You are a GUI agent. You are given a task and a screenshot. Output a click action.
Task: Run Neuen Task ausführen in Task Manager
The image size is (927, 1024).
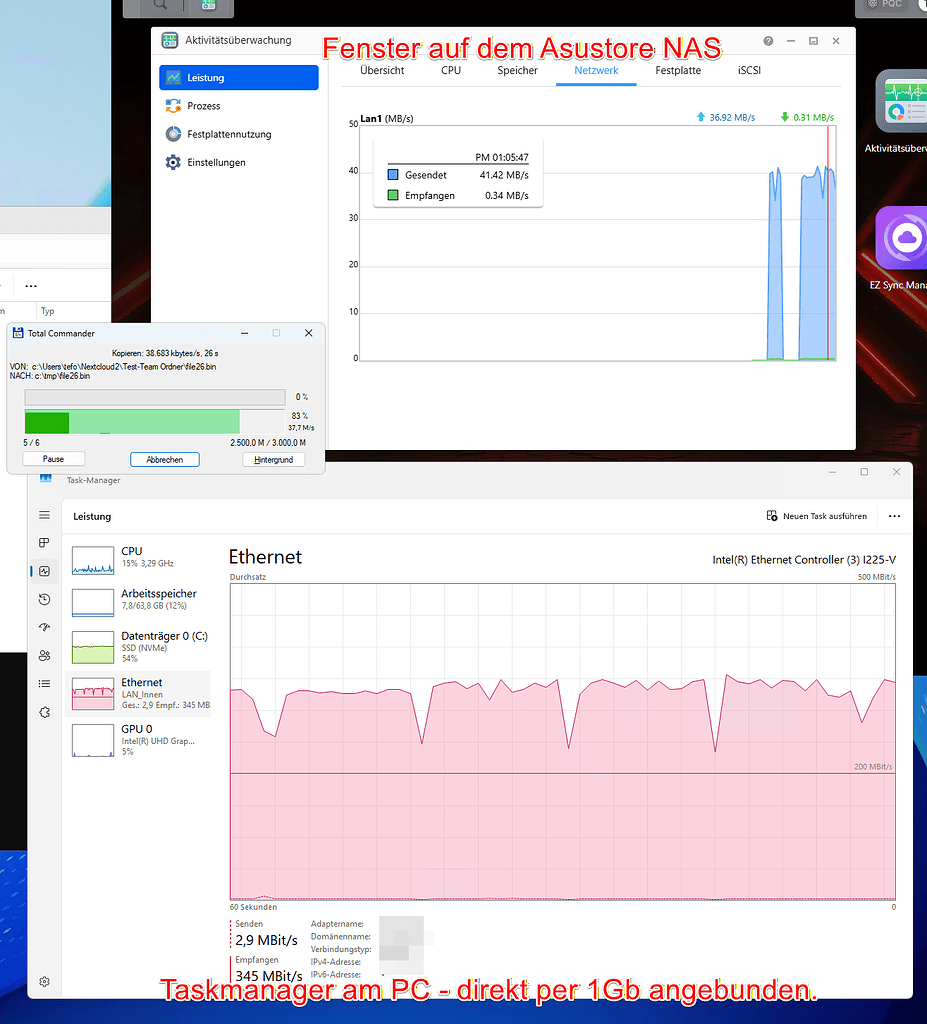point(815,516)
